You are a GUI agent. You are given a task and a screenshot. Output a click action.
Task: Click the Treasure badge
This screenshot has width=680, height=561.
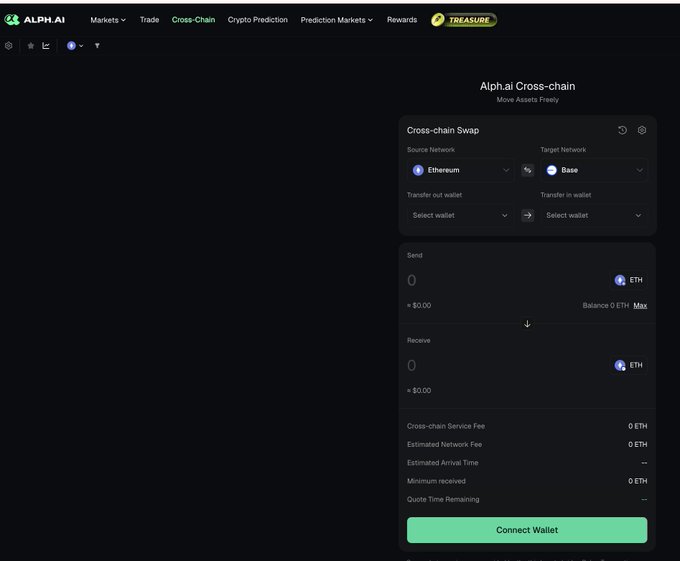(x=464, y=20)
